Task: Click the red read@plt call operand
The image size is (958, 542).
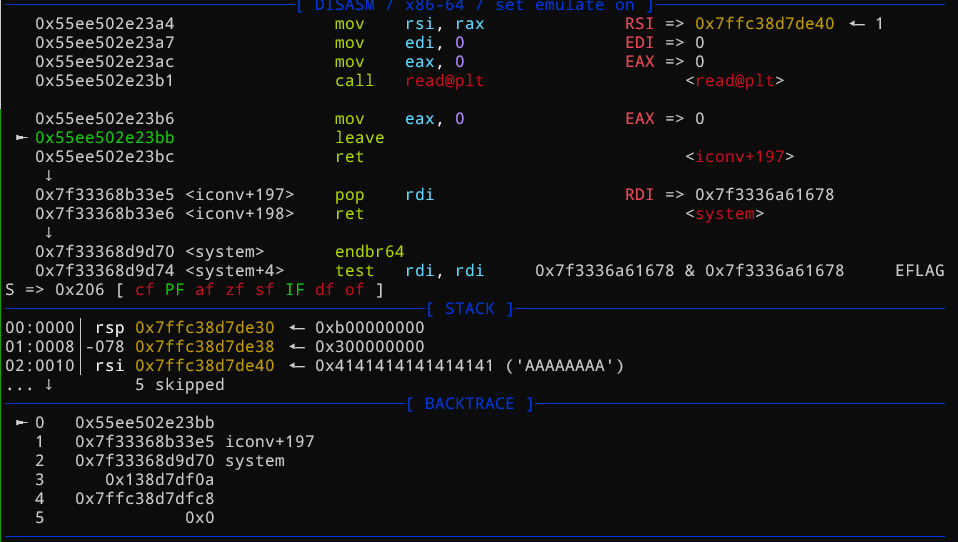Action: coord(444,81)
